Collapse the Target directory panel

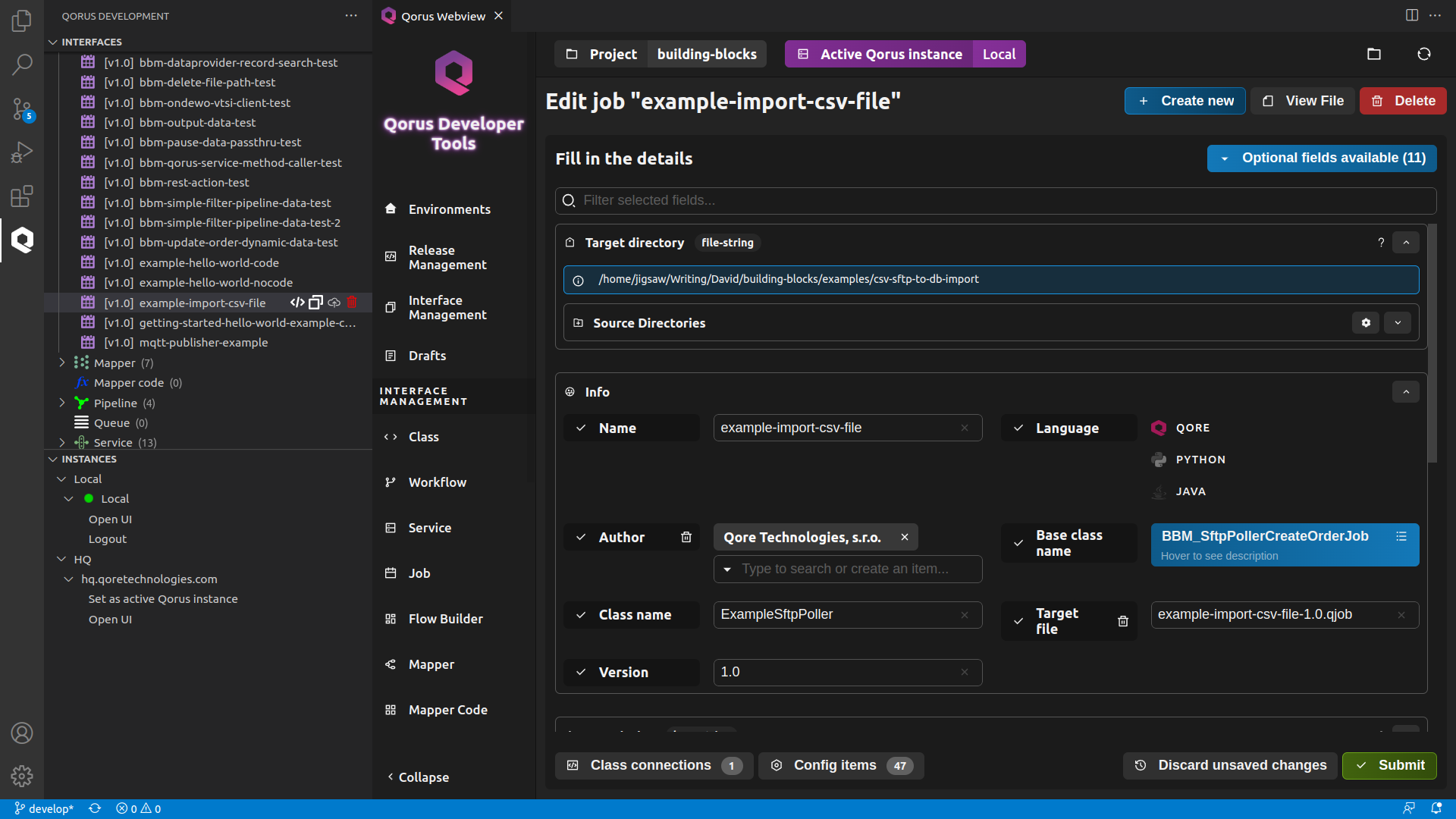[1406, 243]
